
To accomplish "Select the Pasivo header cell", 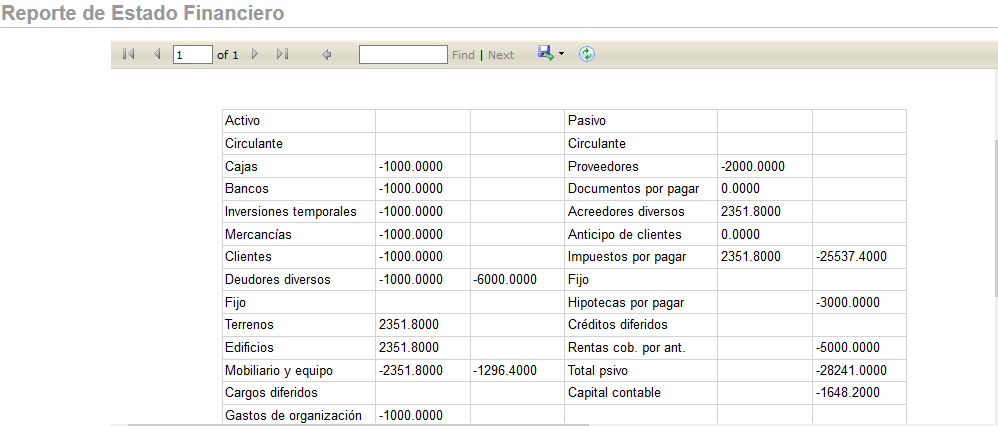I will 641,120.
